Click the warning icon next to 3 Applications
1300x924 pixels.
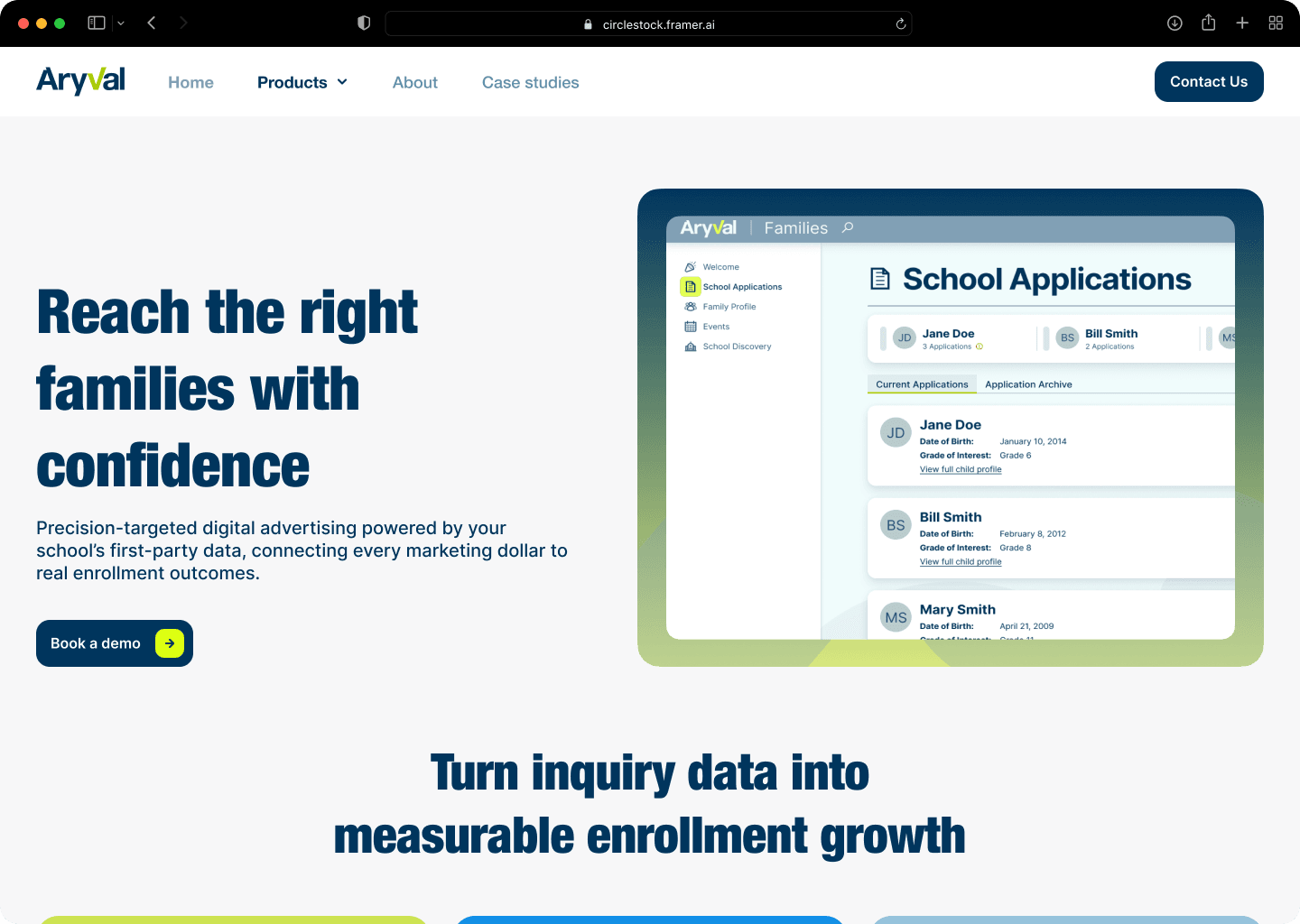(980, 346)
